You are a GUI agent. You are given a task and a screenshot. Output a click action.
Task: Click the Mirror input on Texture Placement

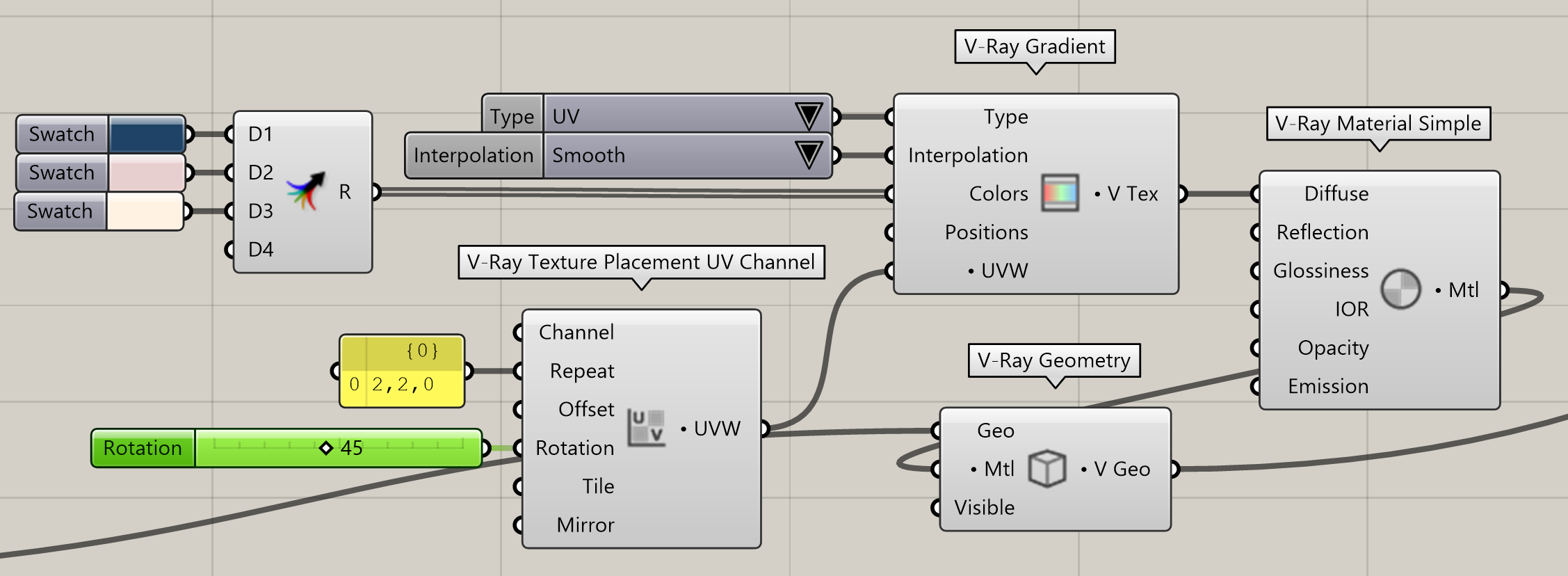click(585, 525)
